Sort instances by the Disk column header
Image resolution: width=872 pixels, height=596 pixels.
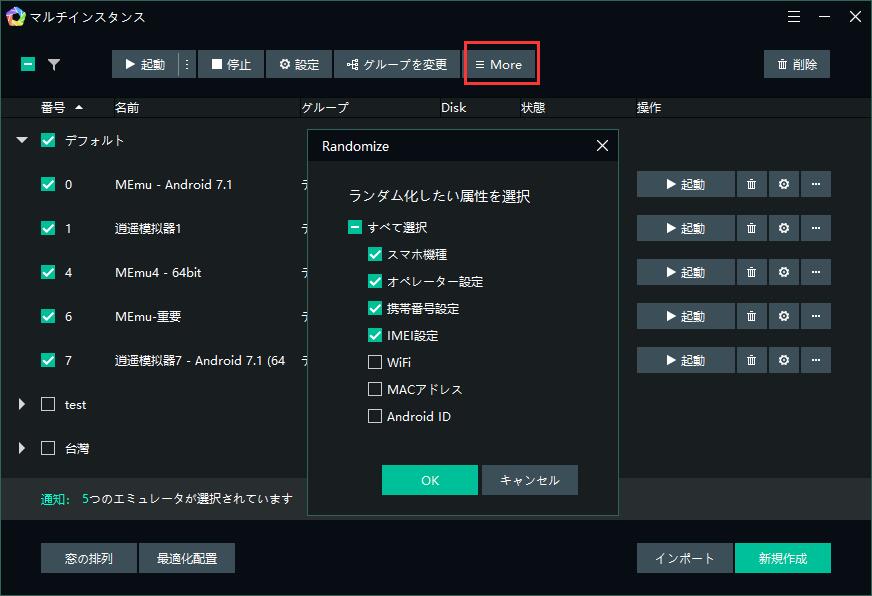pos(453,107)
